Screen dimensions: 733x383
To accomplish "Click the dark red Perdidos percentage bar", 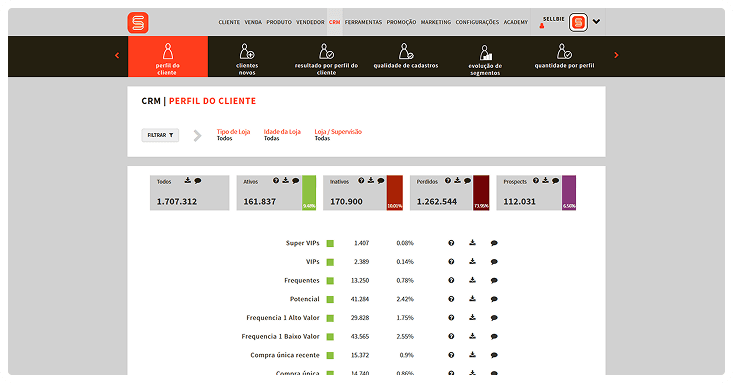I will click(x=481, y=193).
